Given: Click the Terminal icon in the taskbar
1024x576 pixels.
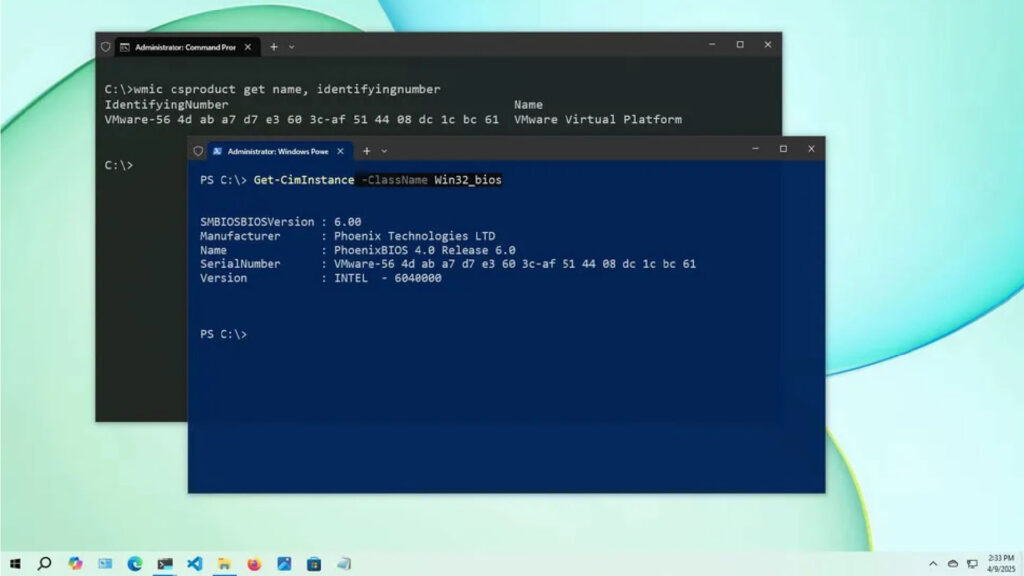Looking at the screenshot, I should click(165, 564).
